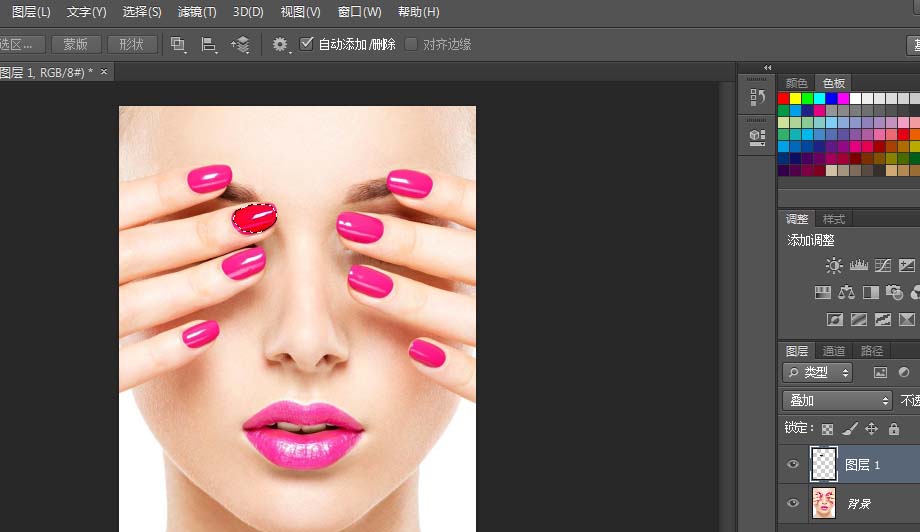Filter layers by adjustment layer icon
The height and width of the screenshot is (532, 920).
904,372
